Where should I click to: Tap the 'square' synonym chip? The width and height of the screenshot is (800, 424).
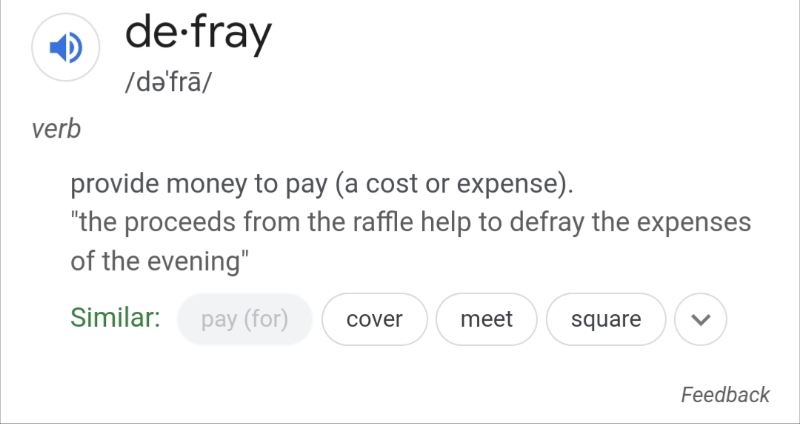(606, 319)
